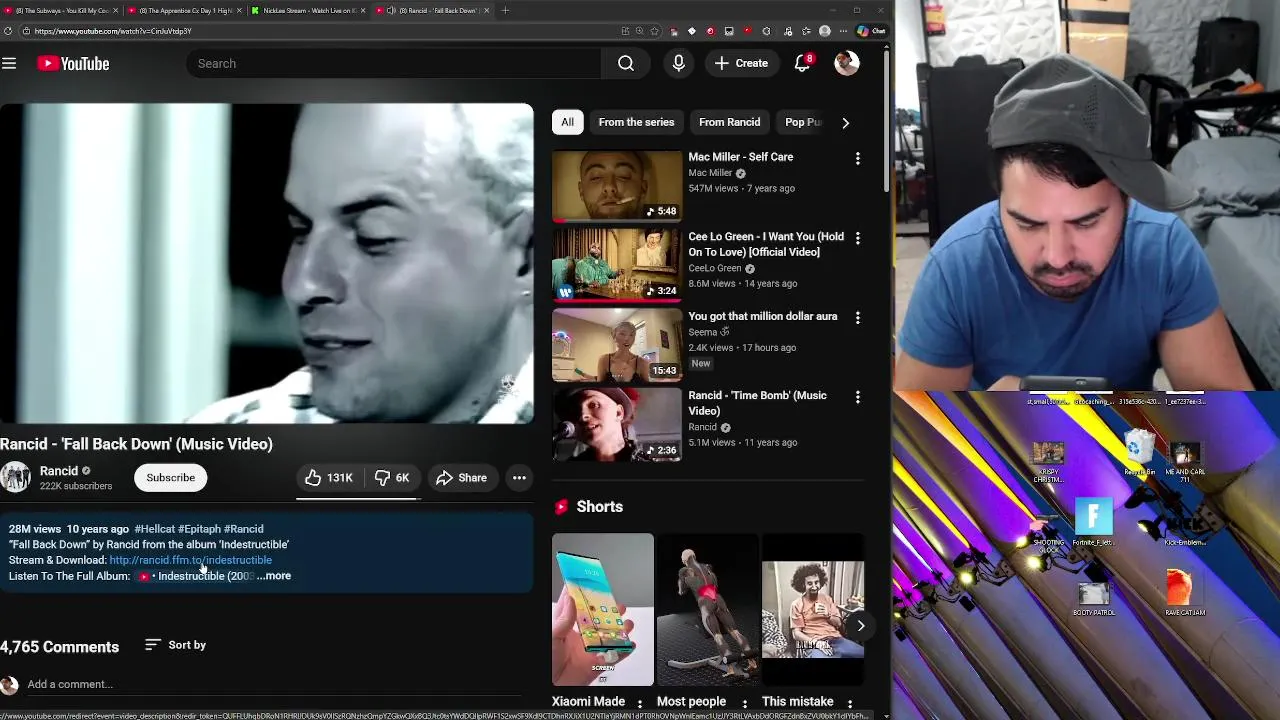Select the From the series chip

coord(636,122)
